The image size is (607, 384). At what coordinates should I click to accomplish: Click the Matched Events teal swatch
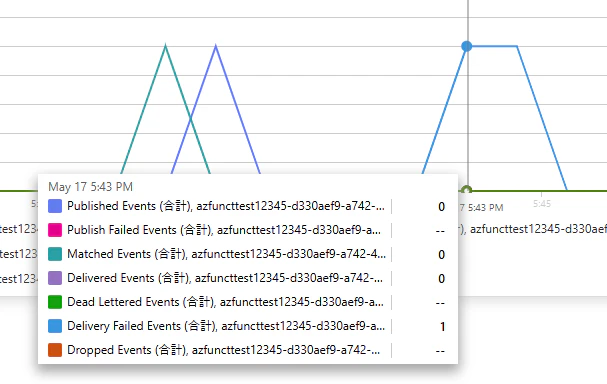(55, 254)
